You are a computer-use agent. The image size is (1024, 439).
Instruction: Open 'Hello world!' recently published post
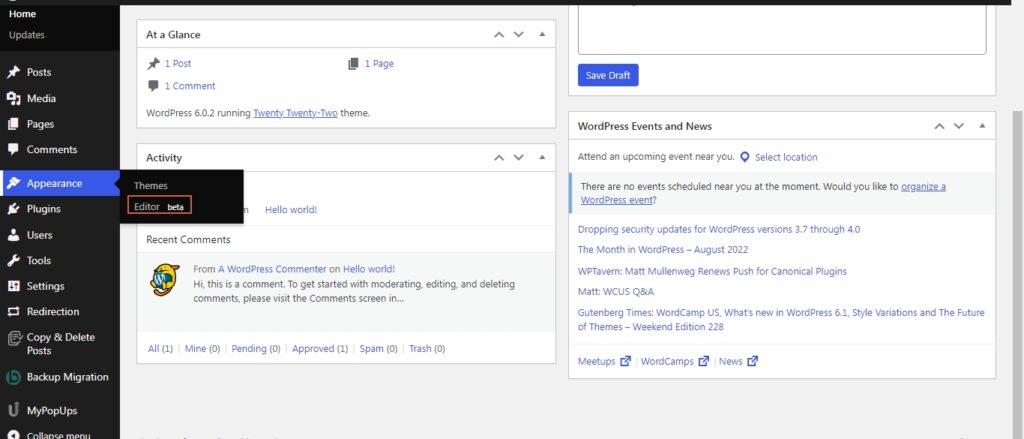pos(291,210)
